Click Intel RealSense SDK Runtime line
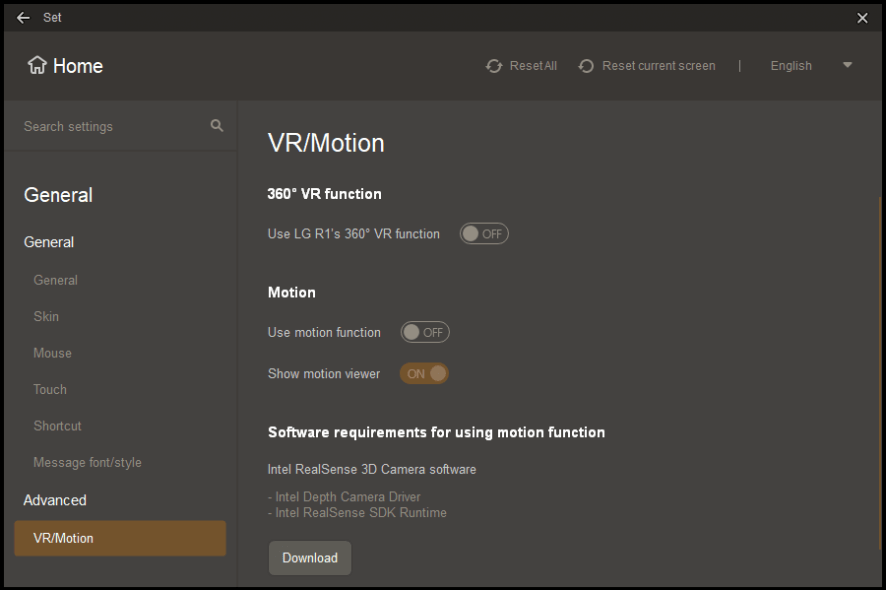This screenshot has height=590, width=886. (x=357, y=513)
